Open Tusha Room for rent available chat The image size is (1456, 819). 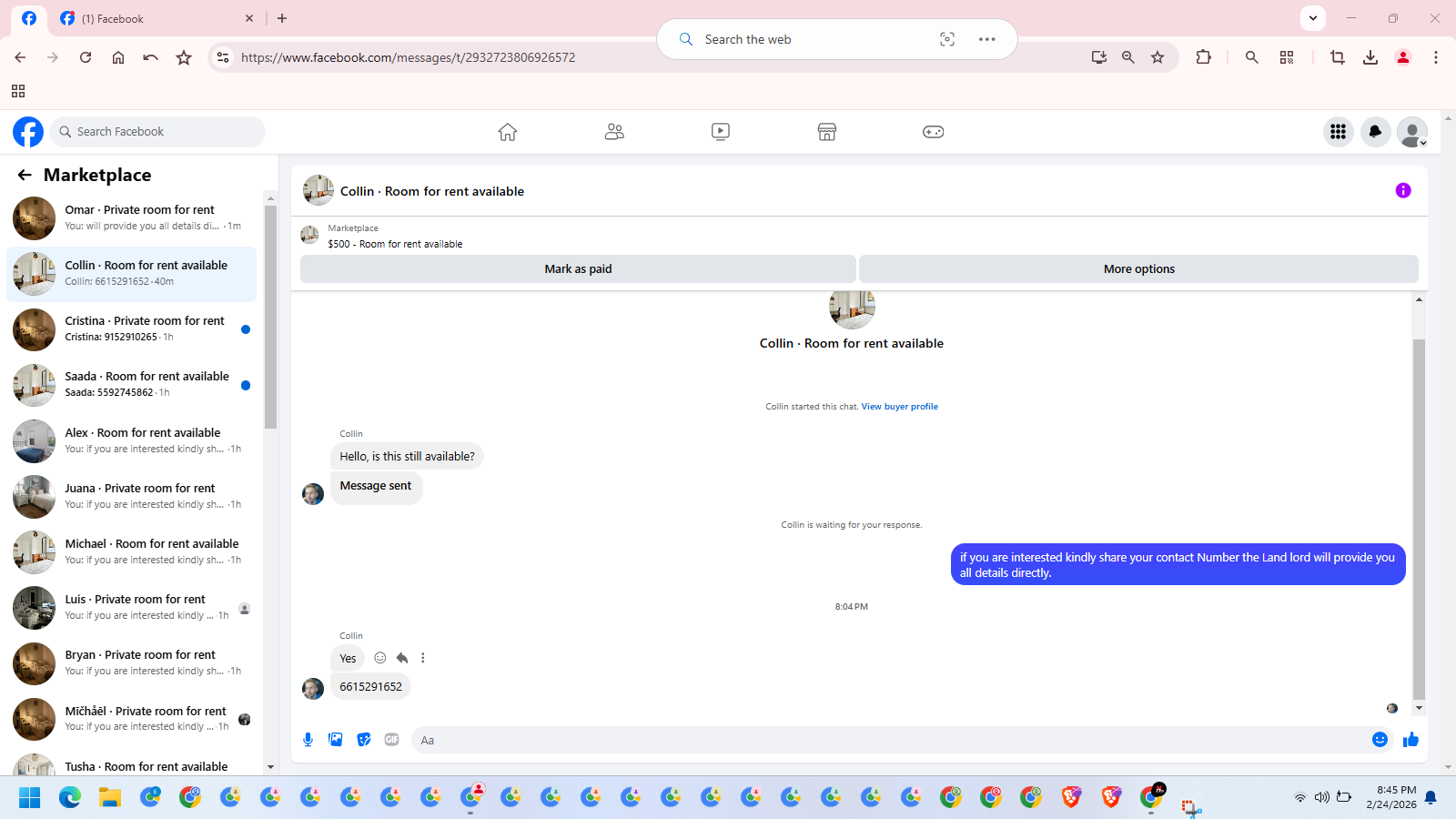(132, 764)
